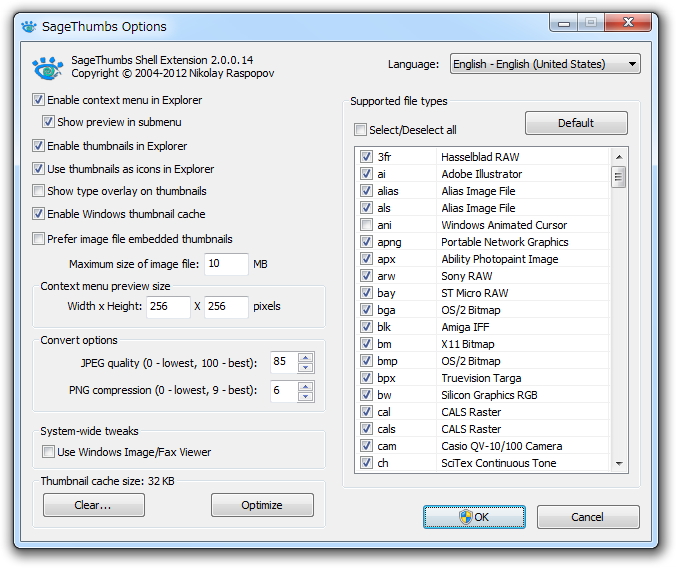Uncheck the bw Silicon Graphics RGB type

(x=366, y=395)
